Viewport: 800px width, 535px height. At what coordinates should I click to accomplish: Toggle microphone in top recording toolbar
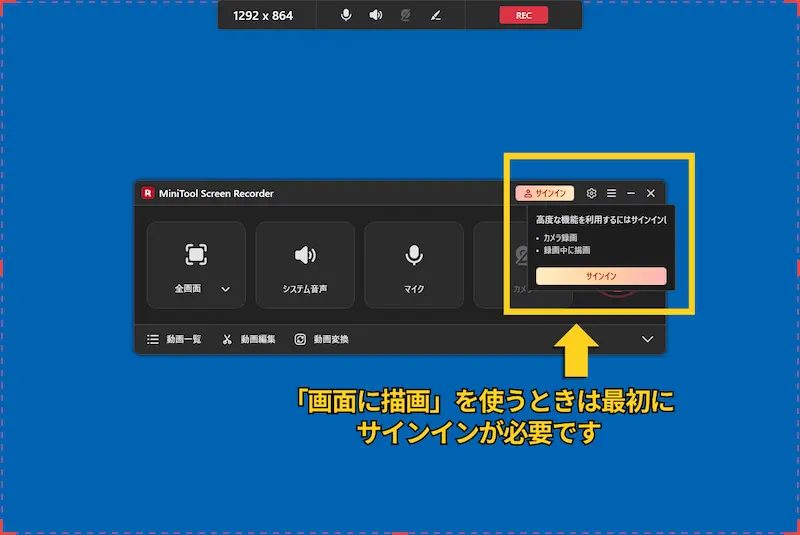pyautogui.click(x=346, y=15)
